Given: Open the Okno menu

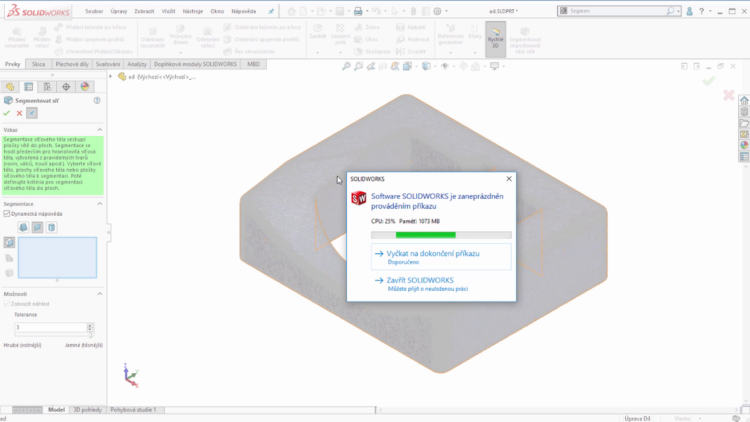Looking at the screenshot, I should 217,11.
